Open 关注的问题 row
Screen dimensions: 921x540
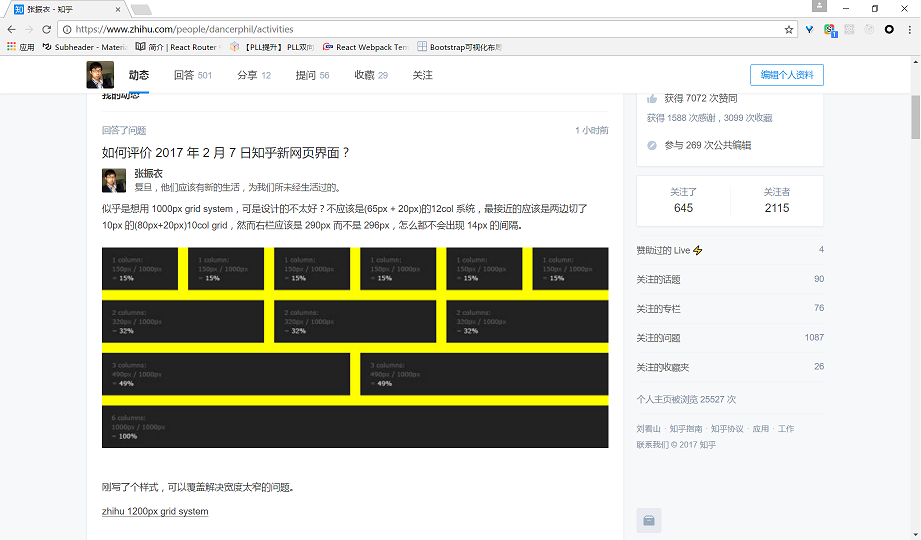click(730, 338)
